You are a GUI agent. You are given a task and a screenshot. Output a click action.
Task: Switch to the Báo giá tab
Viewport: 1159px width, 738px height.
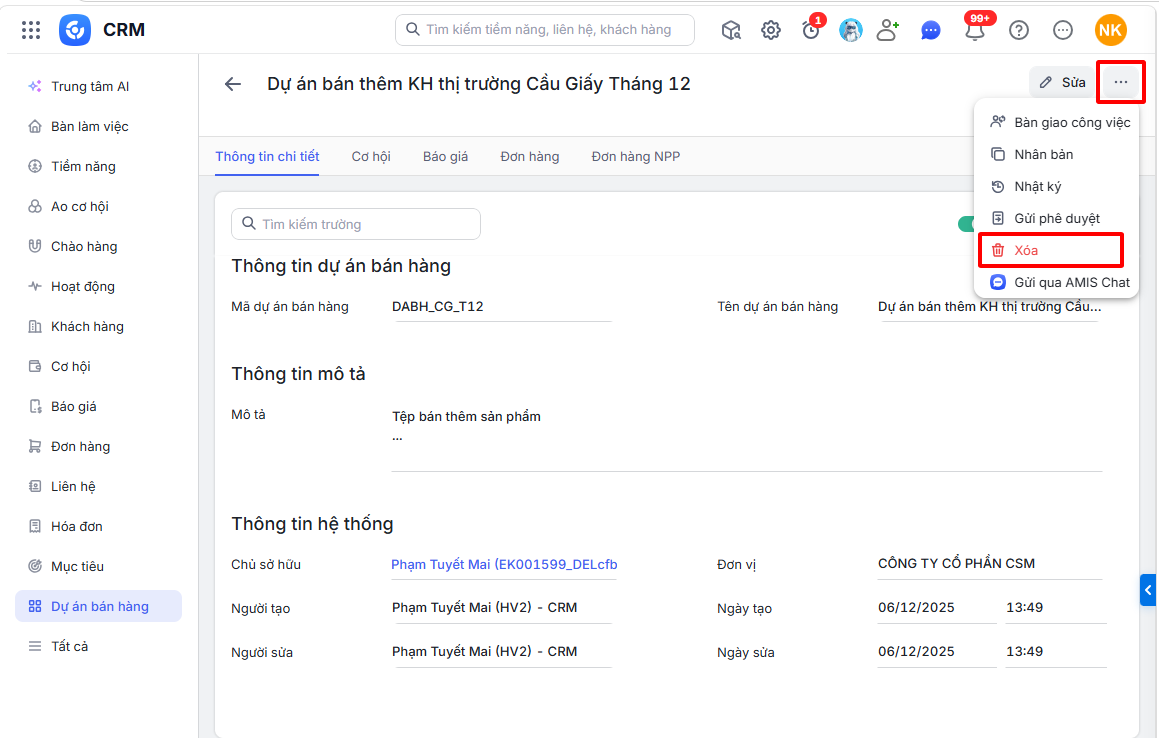click(446, 157)
